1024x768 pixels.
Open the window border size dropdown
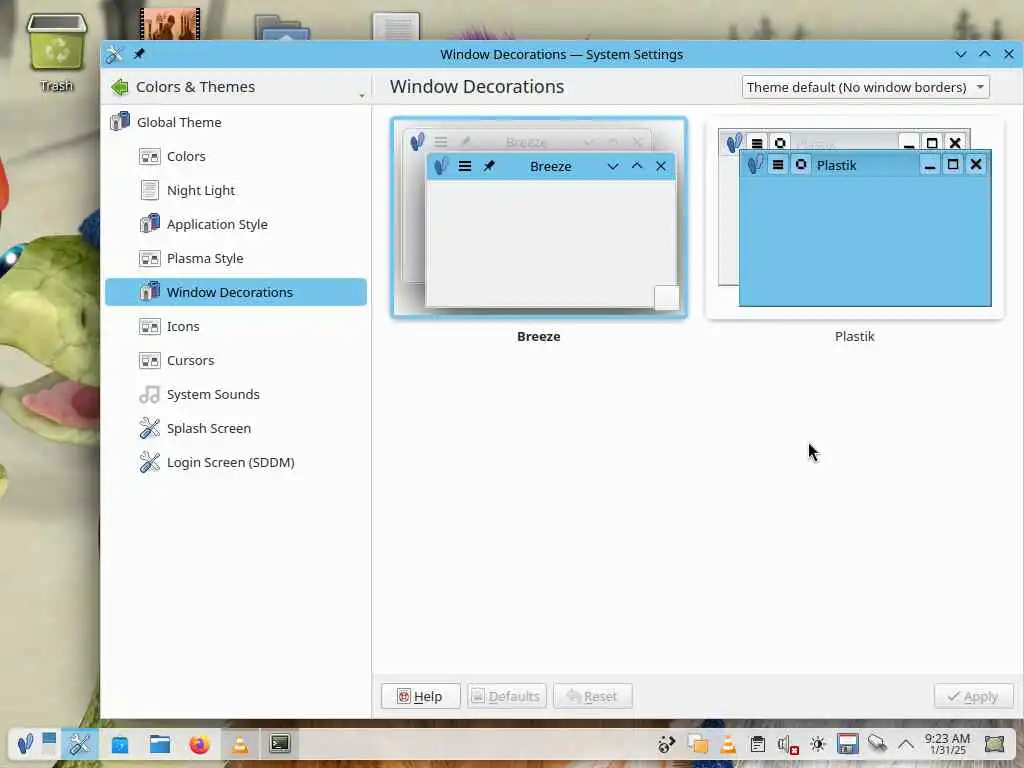click(x=865, y=87)
